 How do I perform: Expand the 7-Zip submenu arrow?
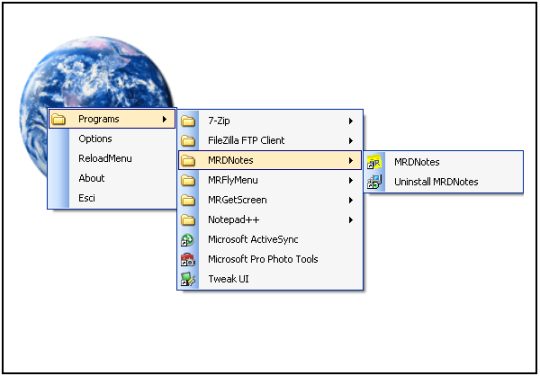click(x=351, y=121)
